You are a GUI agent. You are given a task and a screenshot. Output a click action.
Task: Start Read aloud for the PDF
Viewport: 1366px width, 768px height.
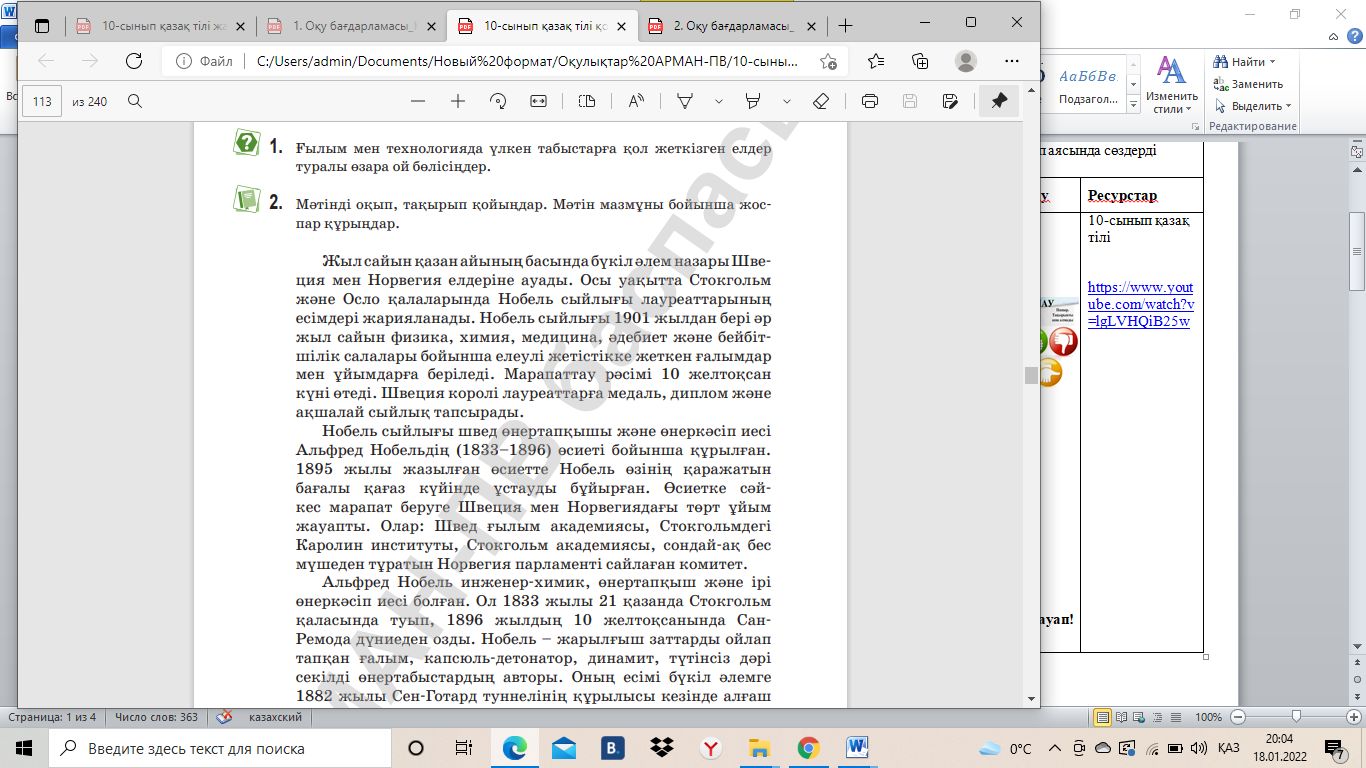(636, 101)
